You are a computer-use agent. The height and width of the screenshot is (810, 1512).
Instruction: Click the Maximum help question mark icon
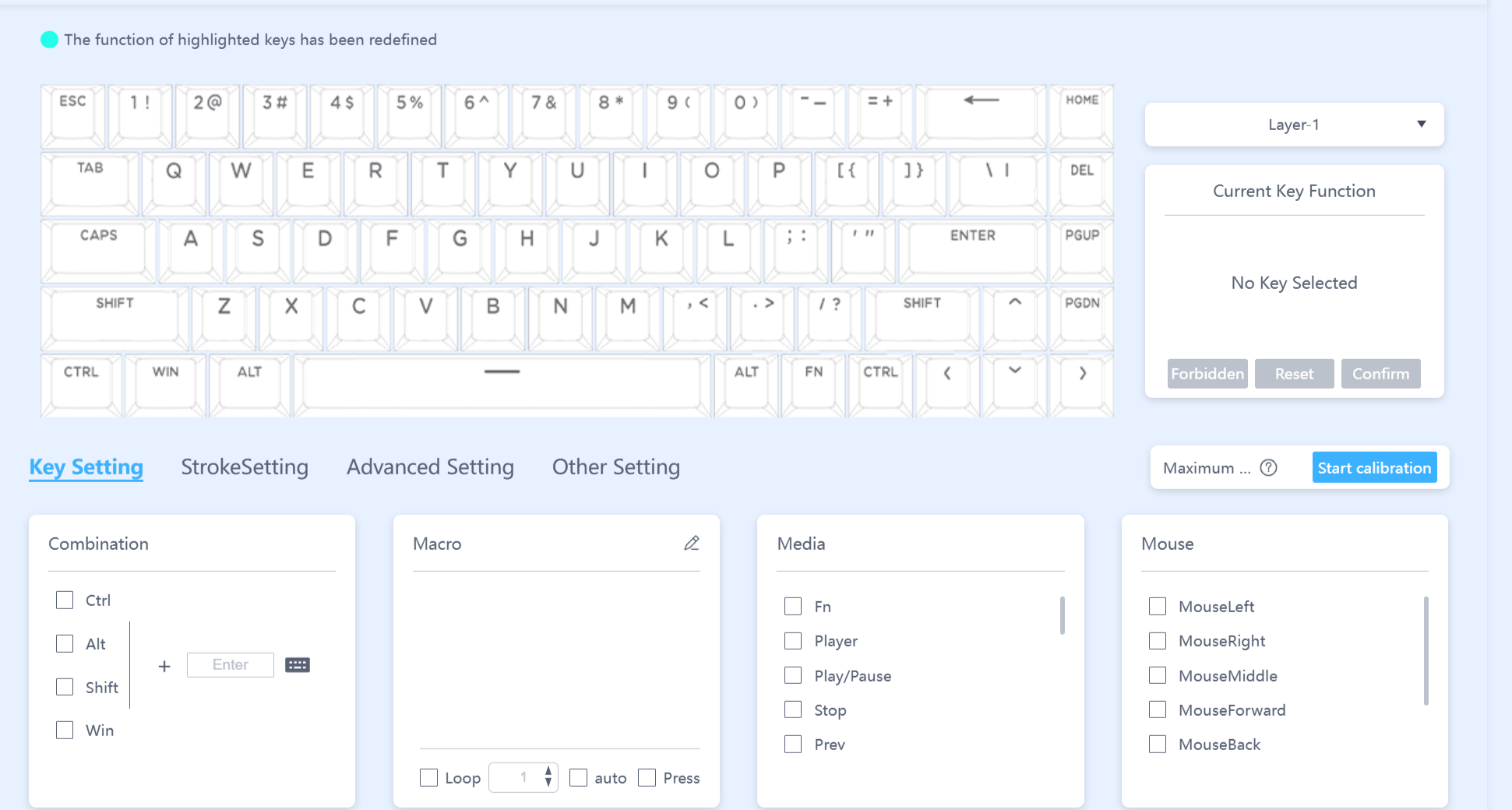click(x=1269, y=467)
